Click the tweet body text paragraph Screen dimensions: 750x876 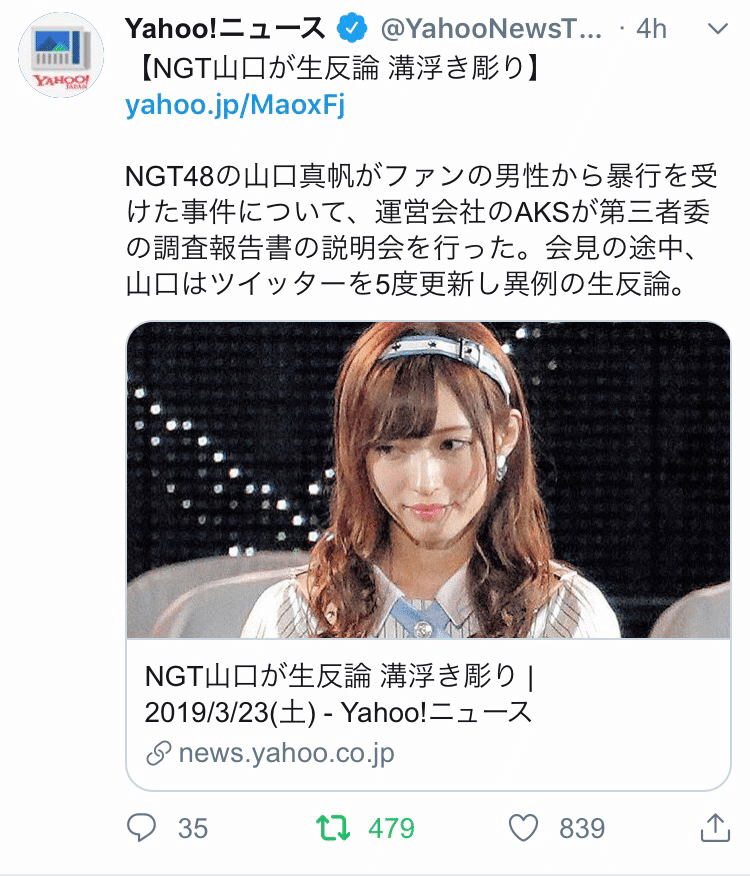[x=422, y=230]
